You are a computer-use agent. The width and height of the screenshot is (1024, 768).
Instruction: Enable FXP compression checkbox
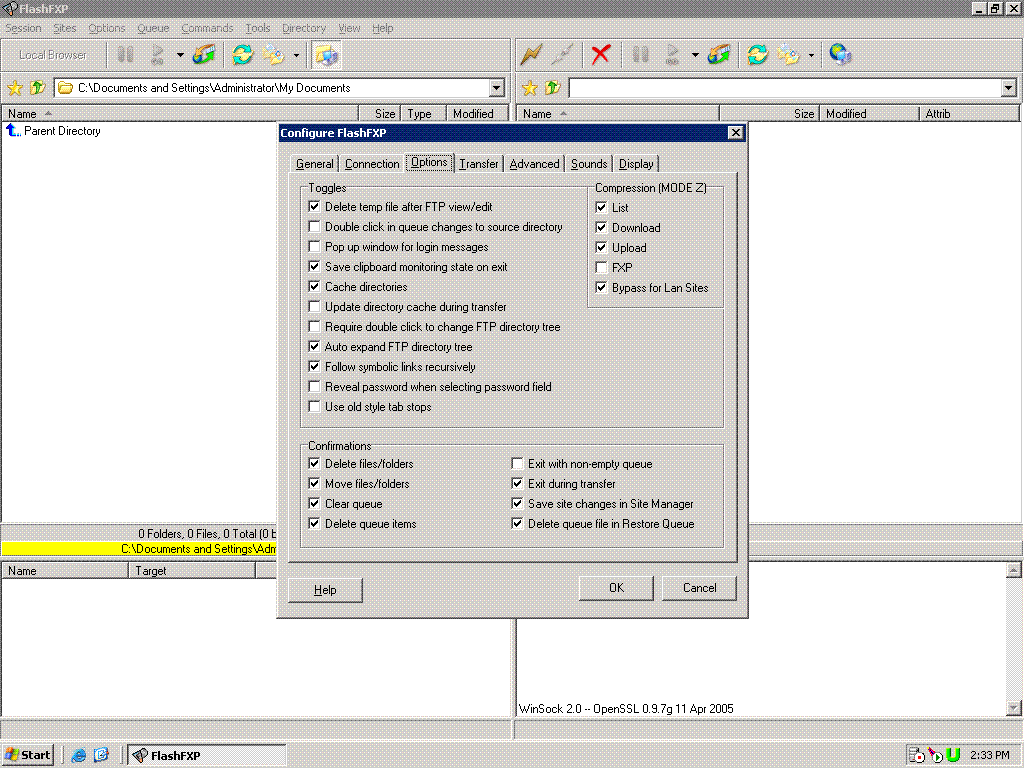601,268
